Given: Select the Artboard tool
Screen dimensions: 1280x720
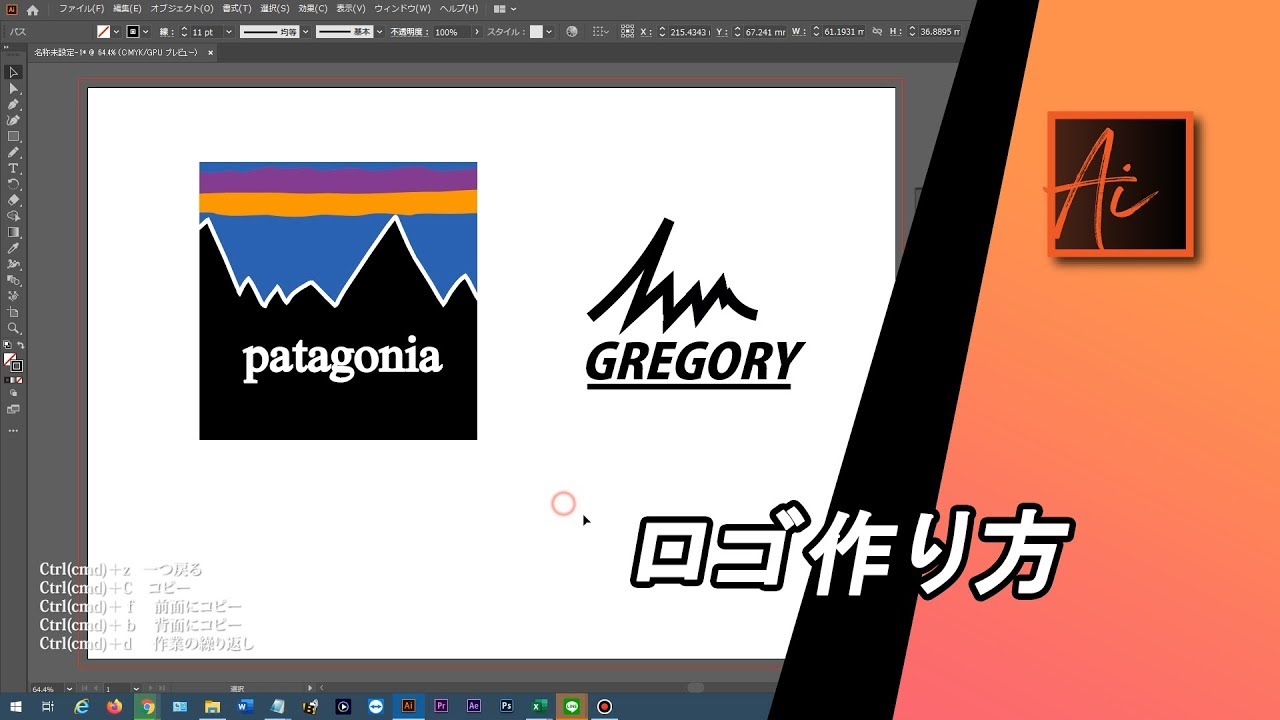Looking at the screenshot, I should [14, 312].
